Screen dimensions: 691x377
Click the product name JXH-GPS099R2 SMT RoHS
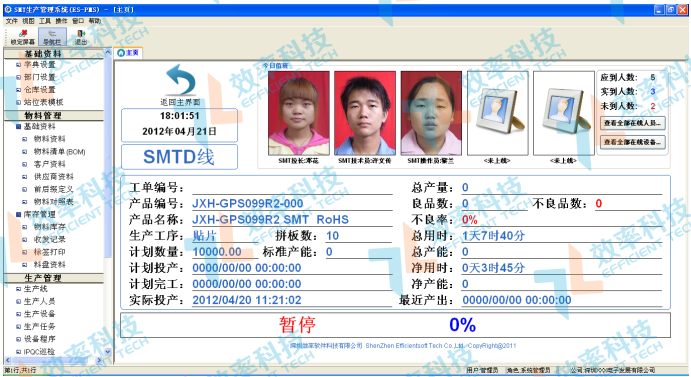(x=270, y=220)
